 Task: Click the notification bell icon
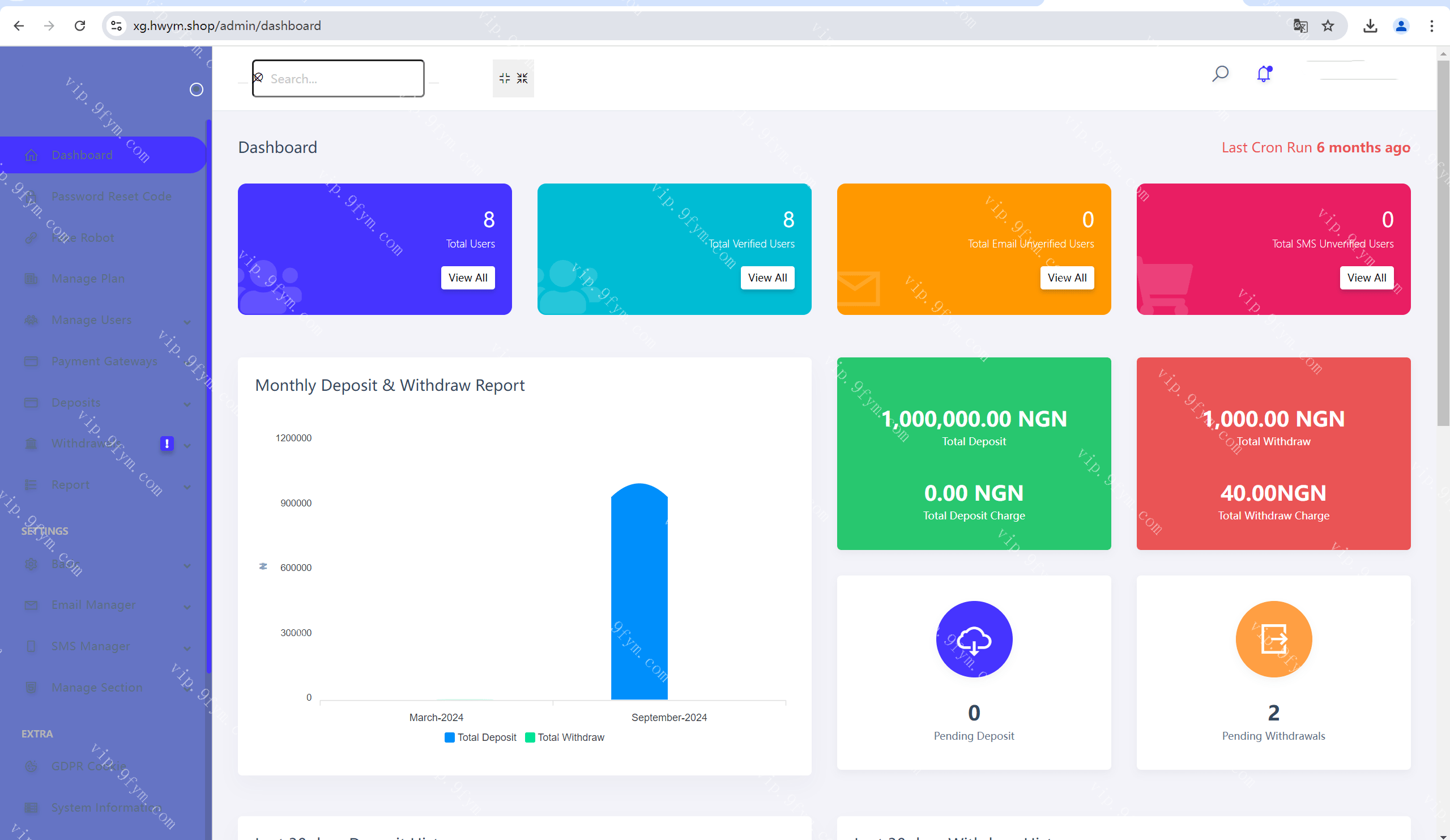[x=1263, y=74]
